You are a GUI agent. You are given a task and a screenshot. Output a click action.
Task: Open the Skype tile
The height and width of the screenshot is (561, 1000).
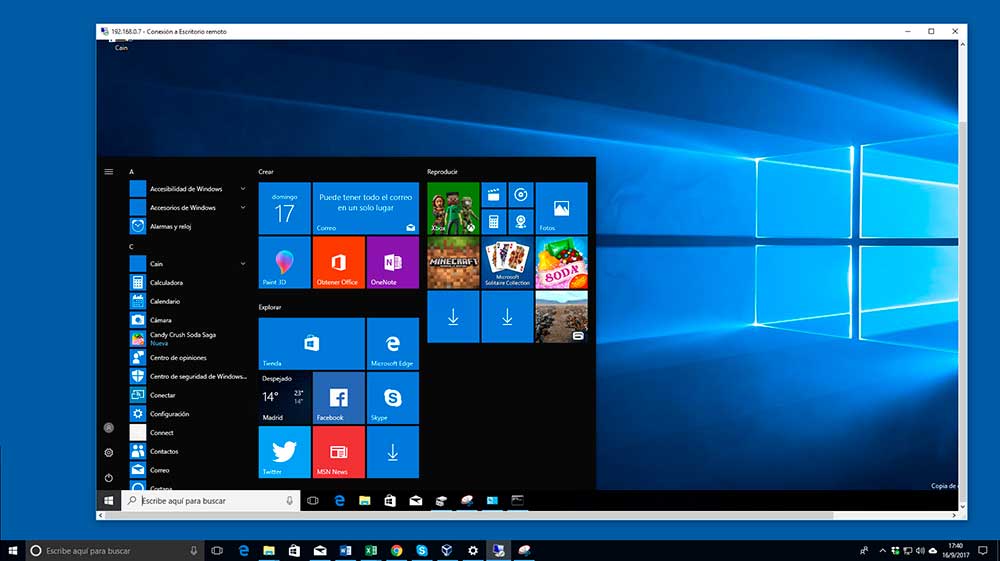(x=393, y=398)
